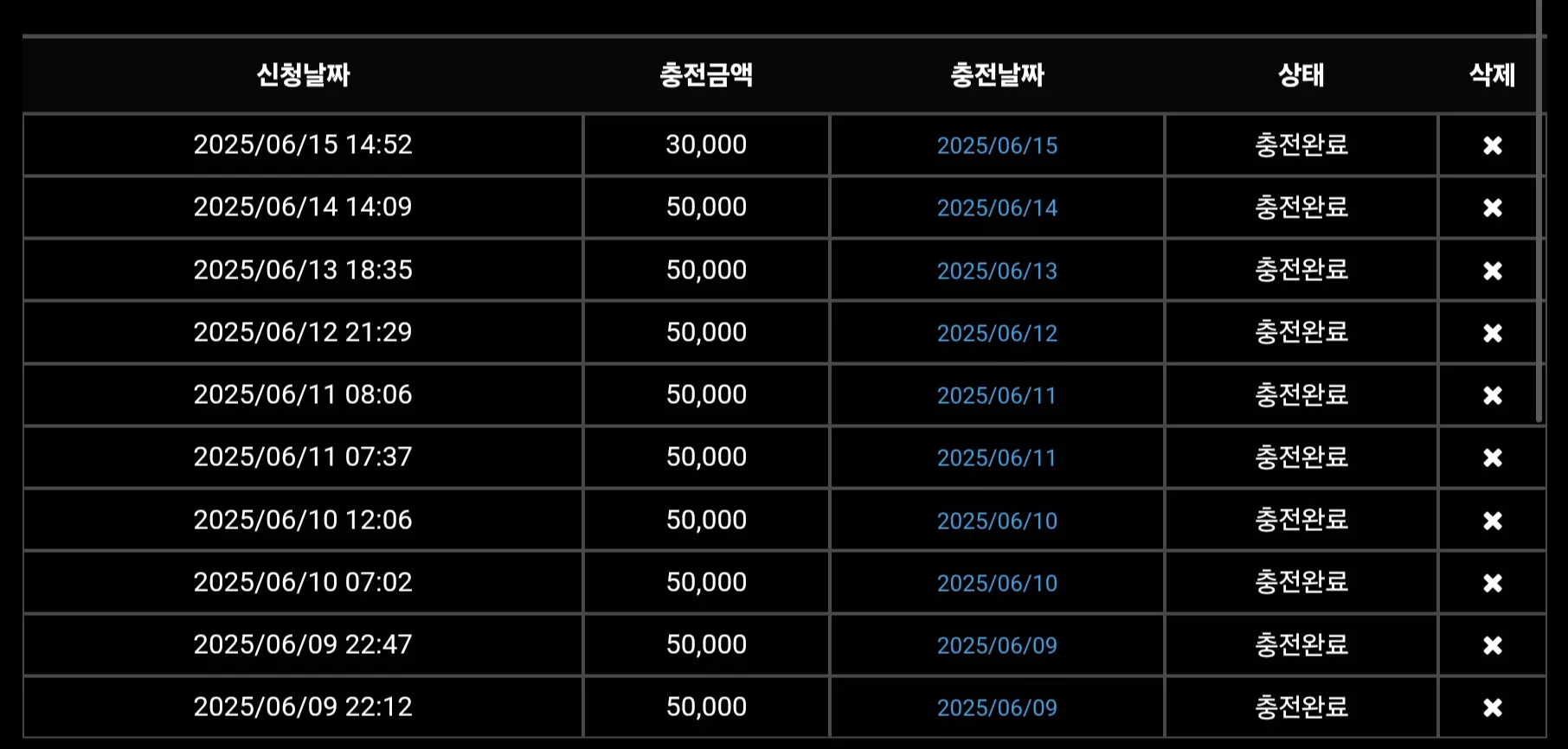Select the 30,000 charge amount cell
Image resolution: width=1568 pixels, height=749 pixels.
click(x=706, y=144)
